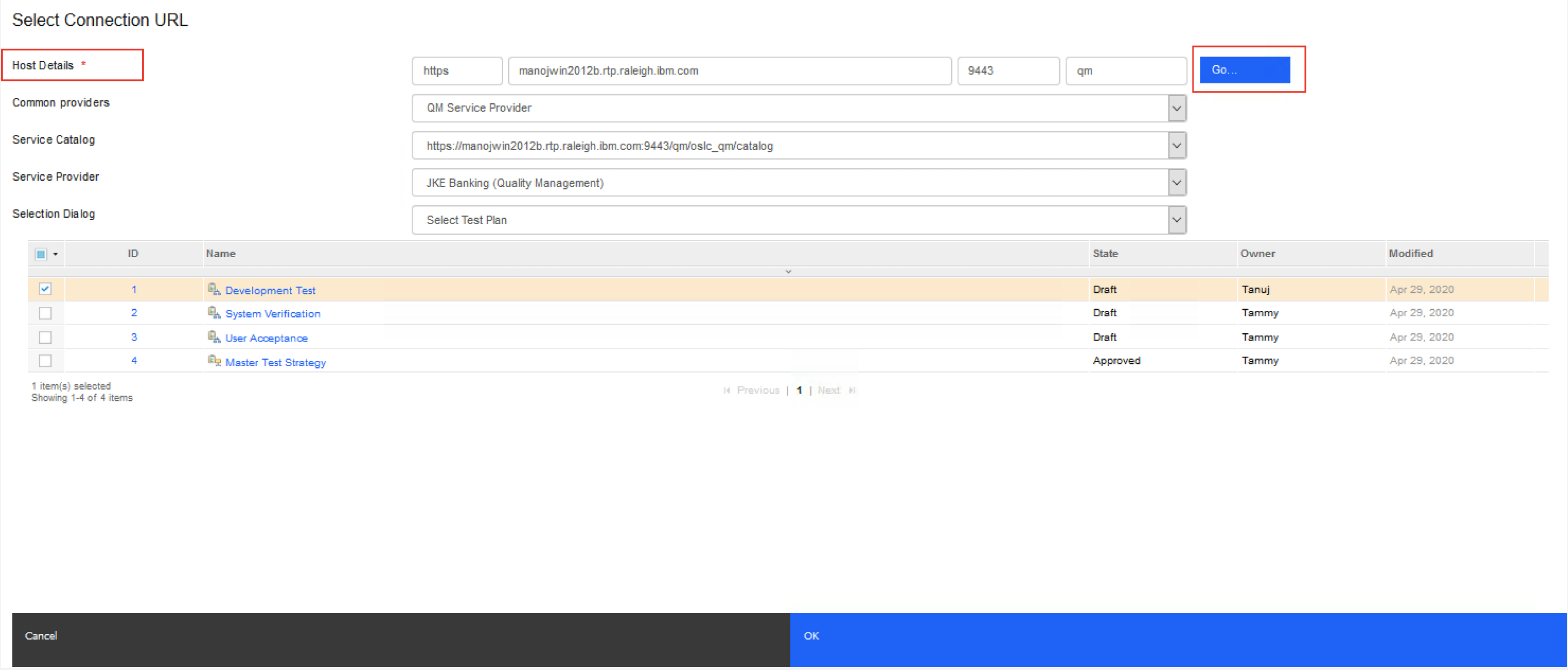Check the Master Test Strategy row checkbox
Image resolution: width=1568 pixels, height=670 pixels.
45,360
